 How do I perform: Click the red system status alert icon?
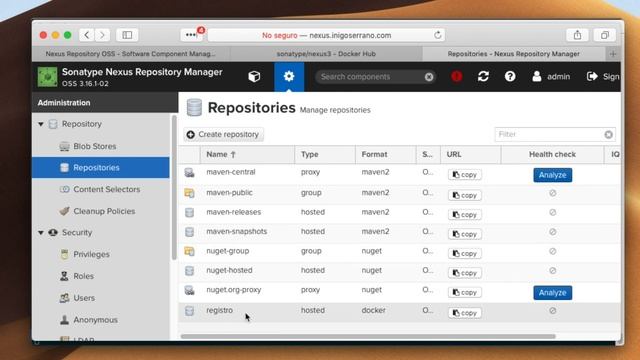pyautogui.click(x=457, y=76)
